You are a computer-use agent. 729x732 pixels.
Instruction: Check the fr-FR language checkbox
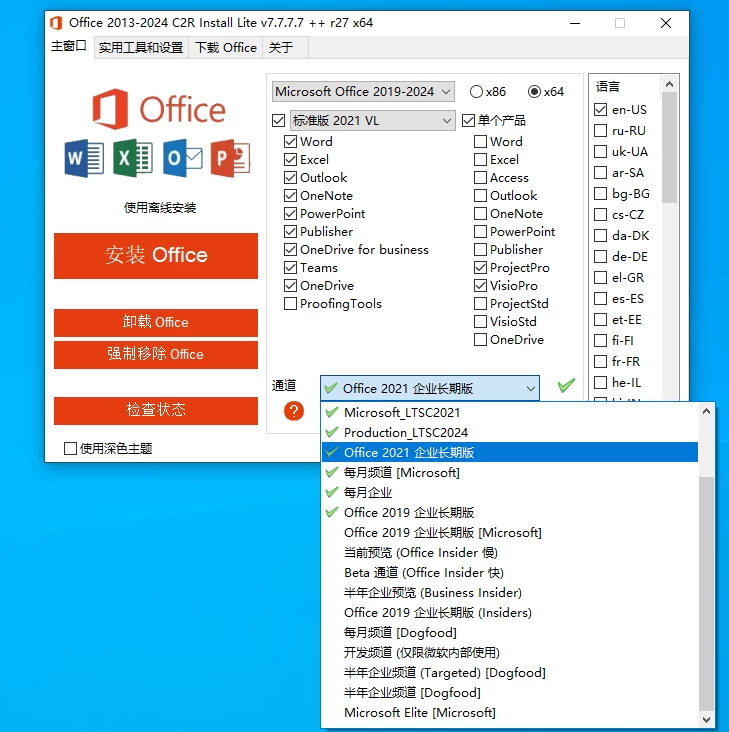point(600,362)
